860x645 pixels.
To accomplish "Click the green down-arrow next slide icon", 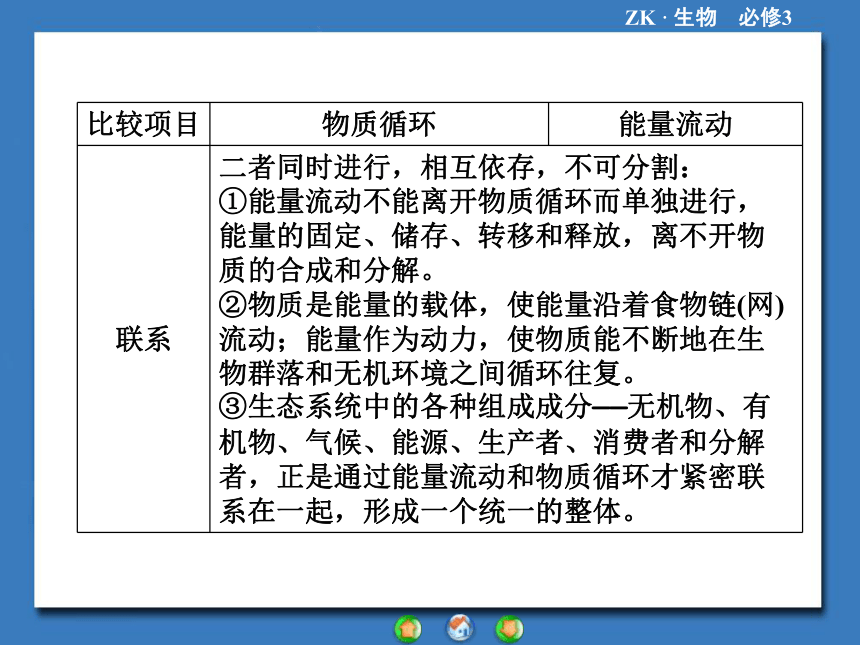I will tap(510, 629).
